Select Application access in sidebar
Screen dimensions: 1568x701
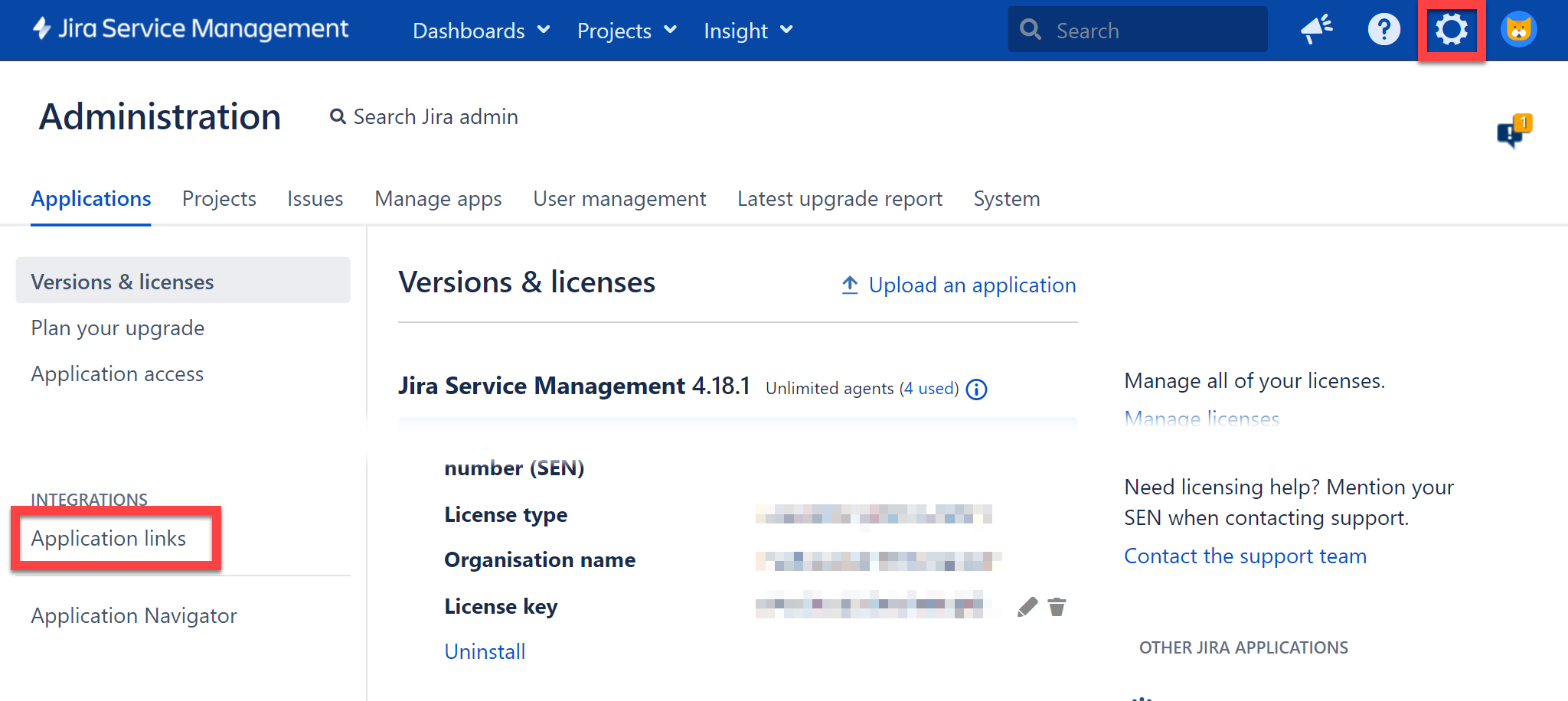(117, 374)
